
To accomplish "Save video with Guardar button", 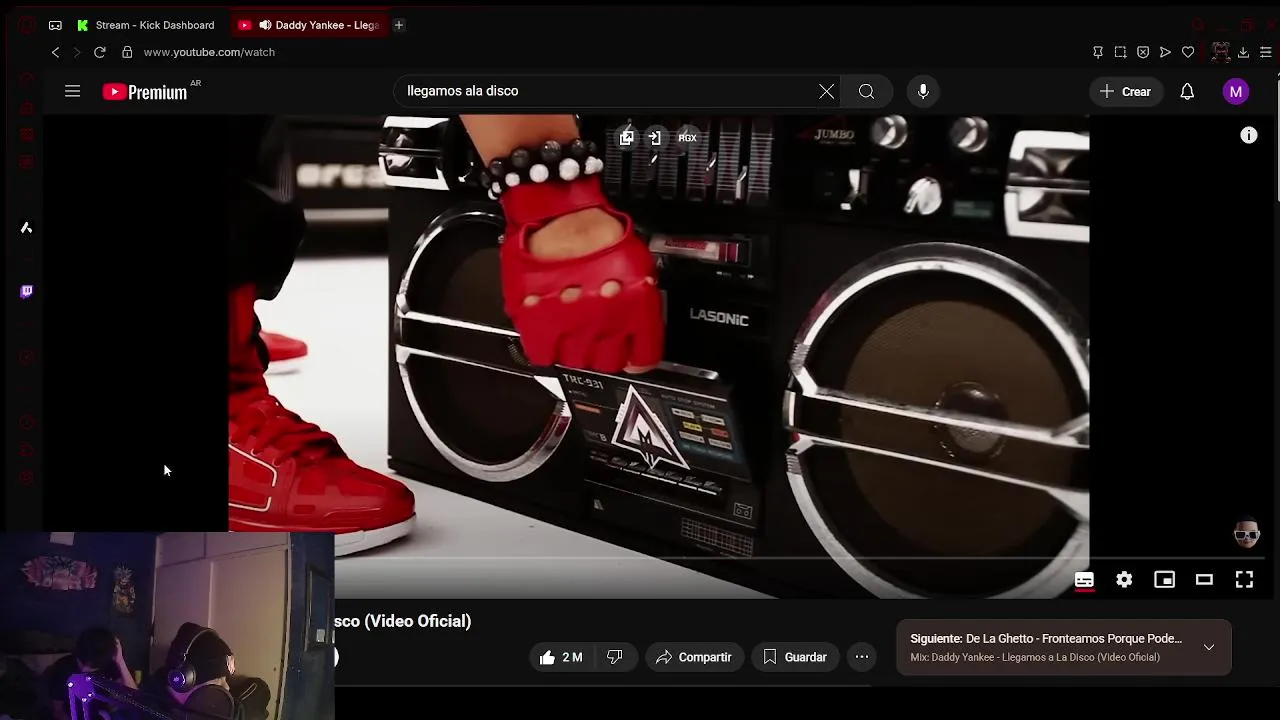I will pyautogui.click(x=795, y=657).
